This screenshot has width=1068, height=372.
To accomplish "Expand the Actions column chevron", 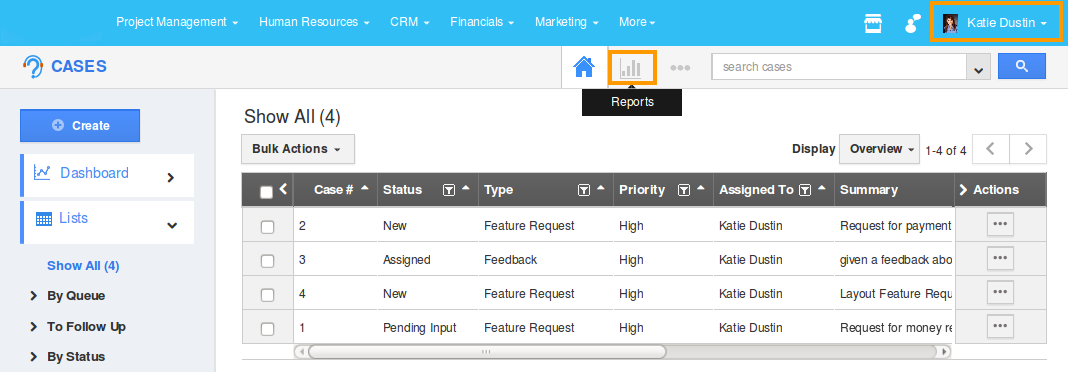I will point(963,190).
